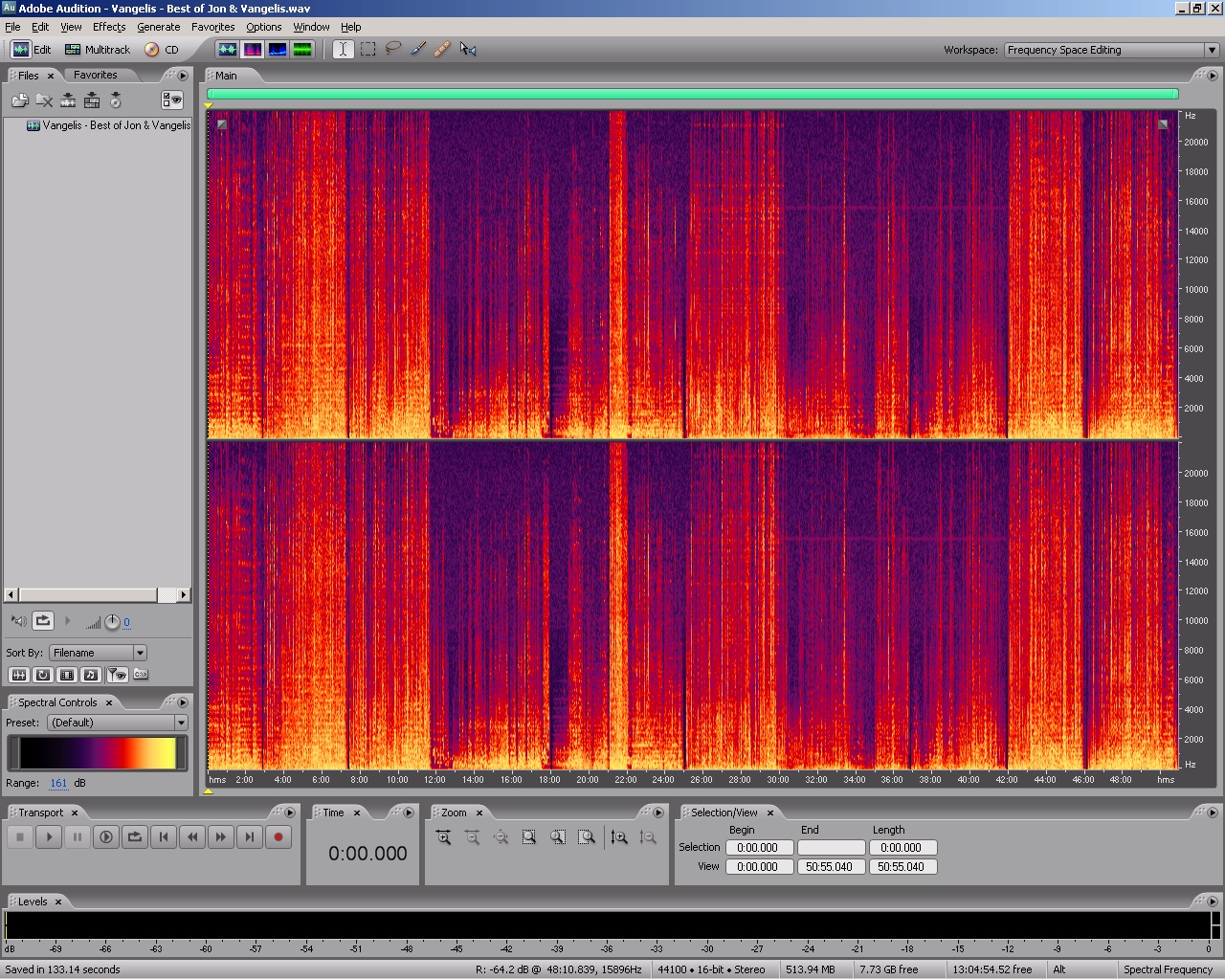Open the Effects menu
1225x980 pixels.
click(x=108, y=27)
